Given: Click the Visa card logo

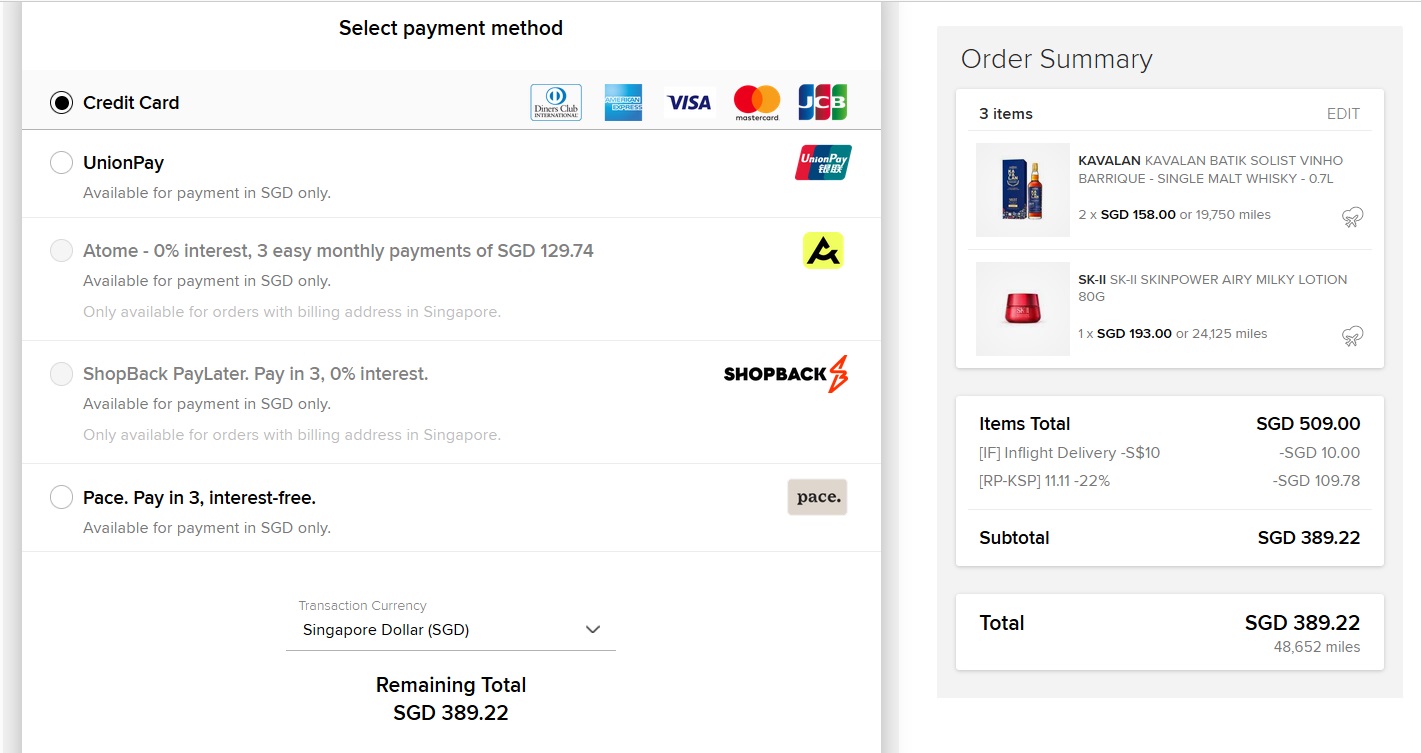Looking at the screenshot, I should point(689,102).
